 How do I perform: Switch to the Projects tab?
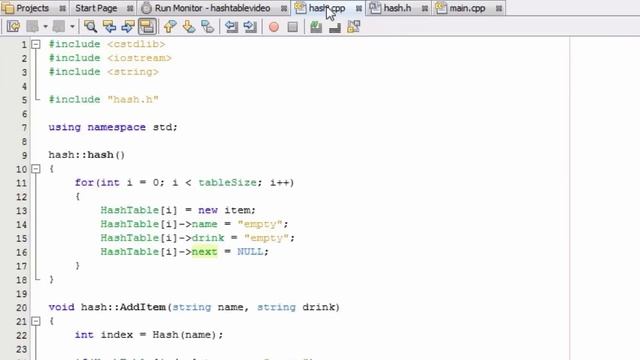click(x=33, y=8)
